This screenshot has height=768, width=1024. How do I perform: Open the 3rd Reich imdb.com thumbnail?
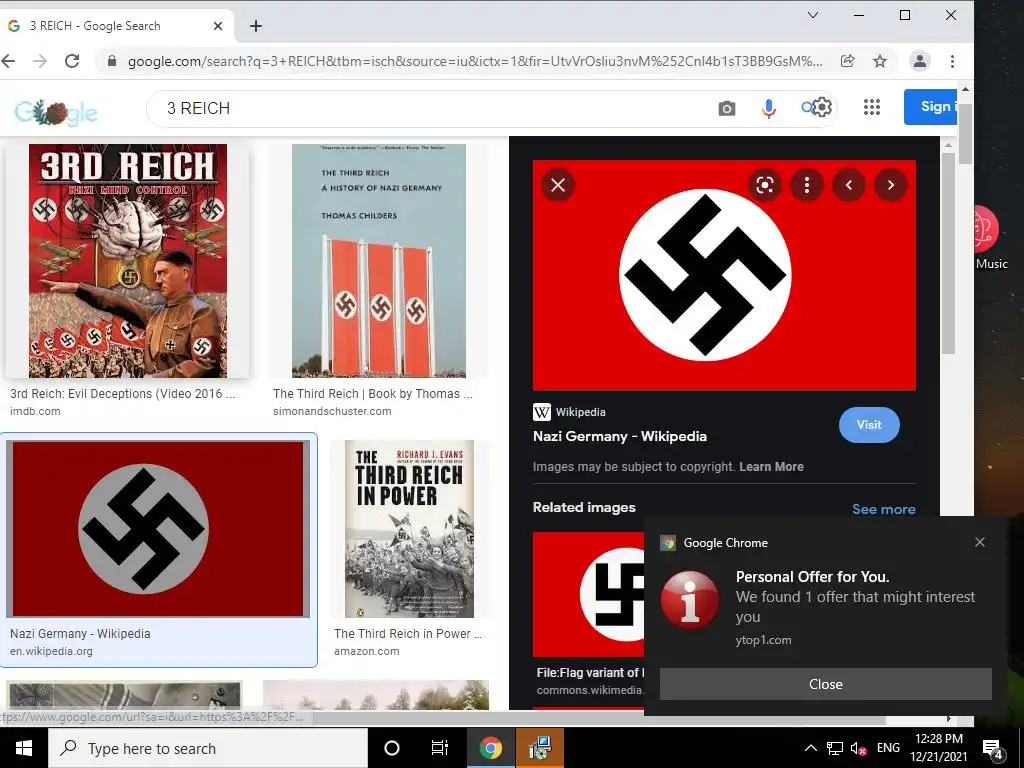pos(128,261)
